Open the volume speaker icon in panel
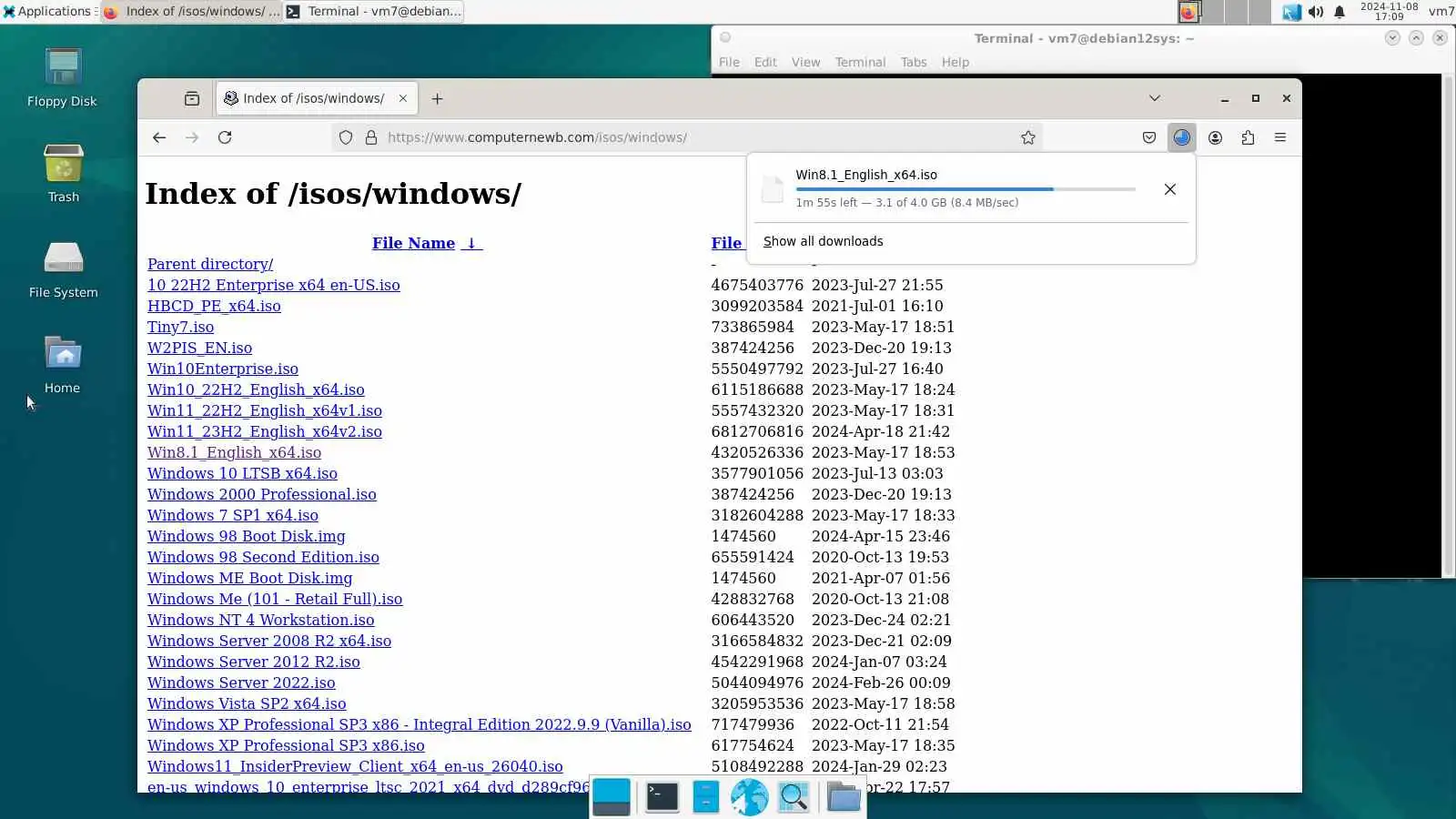 pos(1316,12)
